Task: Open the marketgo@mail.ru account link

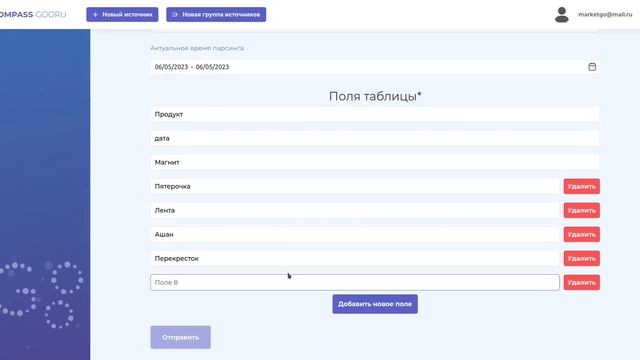Action: 605,14
